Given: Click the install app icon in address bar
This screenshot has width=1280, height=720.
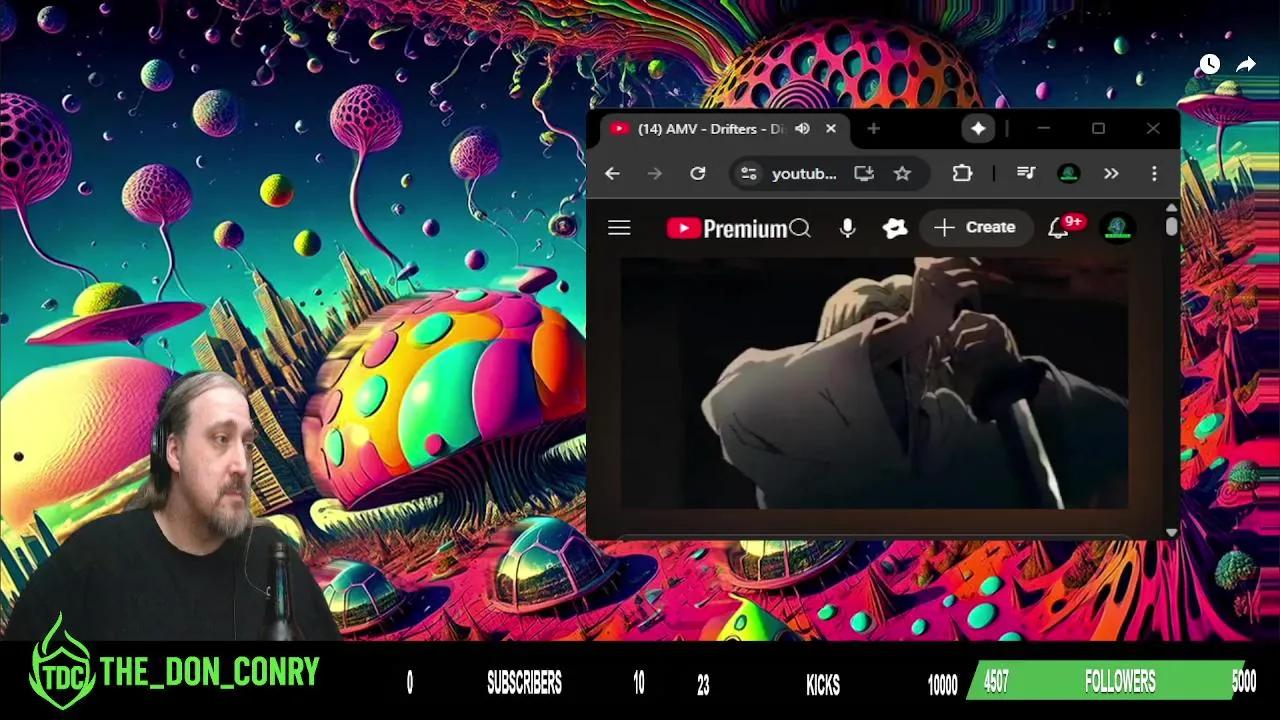Looking at the screenshot, I should click(x=864, y=173).
